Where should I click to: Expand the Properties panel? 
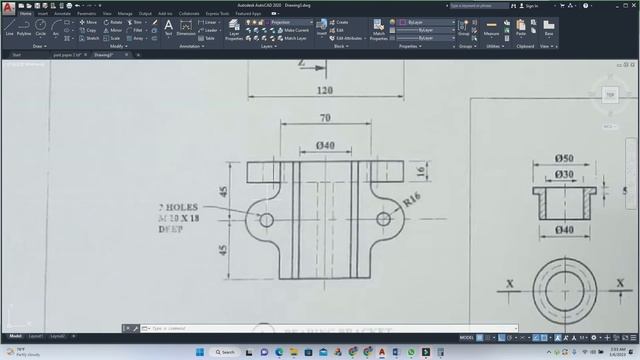click(x=410, y=47)
